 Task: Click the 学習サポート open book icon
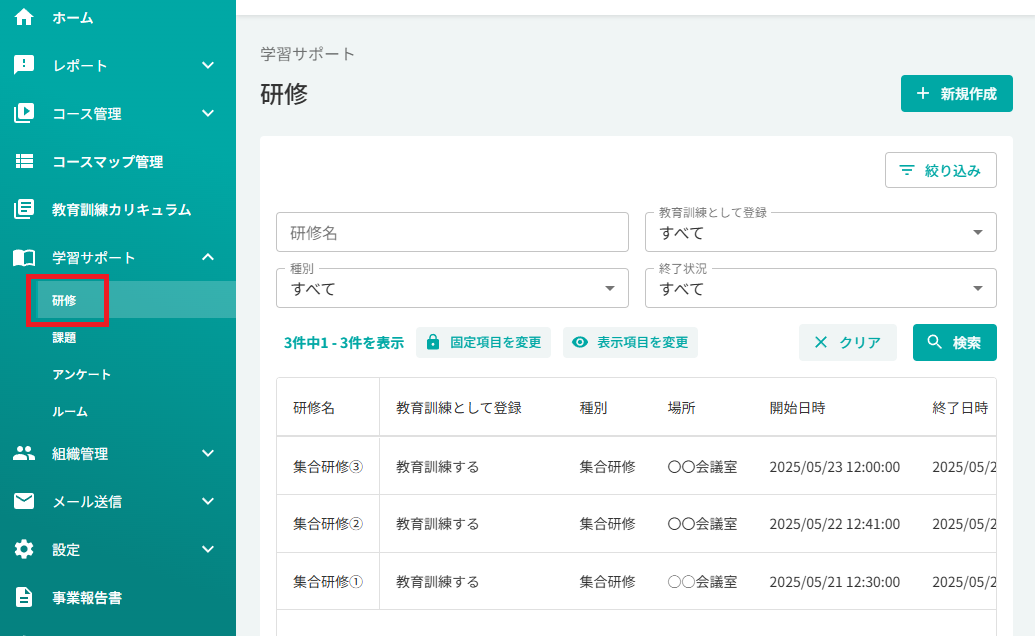24,257
